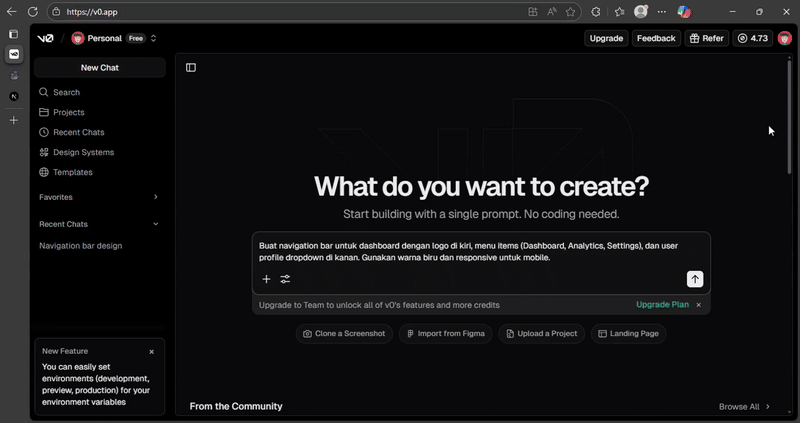Open browser profile avatar icon

click(x=641, y=12)
